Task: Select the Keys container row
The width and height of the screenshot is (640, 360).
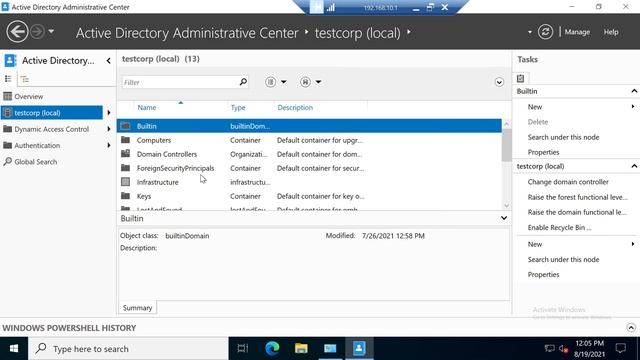Action: click(x=309, y=196)
